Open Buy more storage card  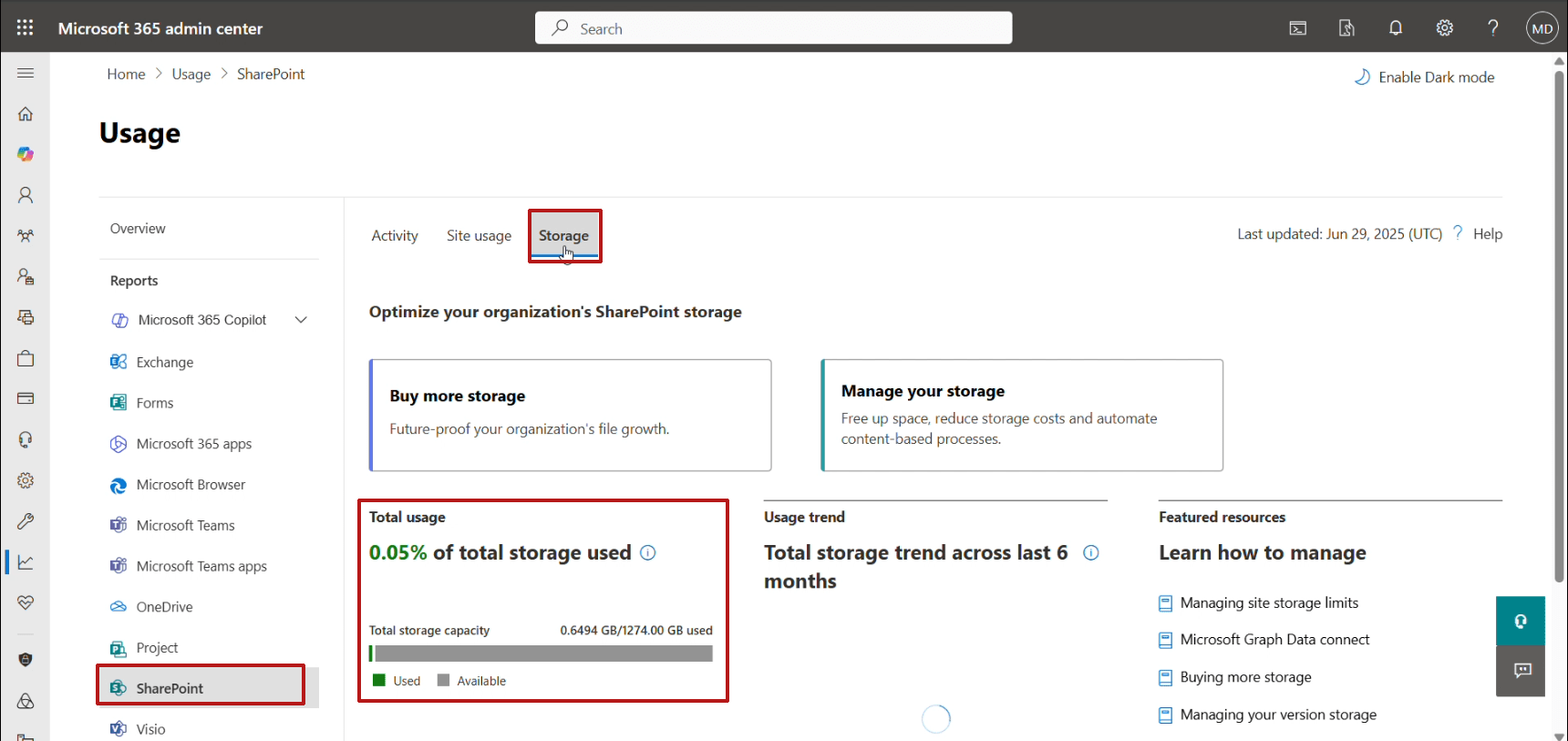point(571,415)
